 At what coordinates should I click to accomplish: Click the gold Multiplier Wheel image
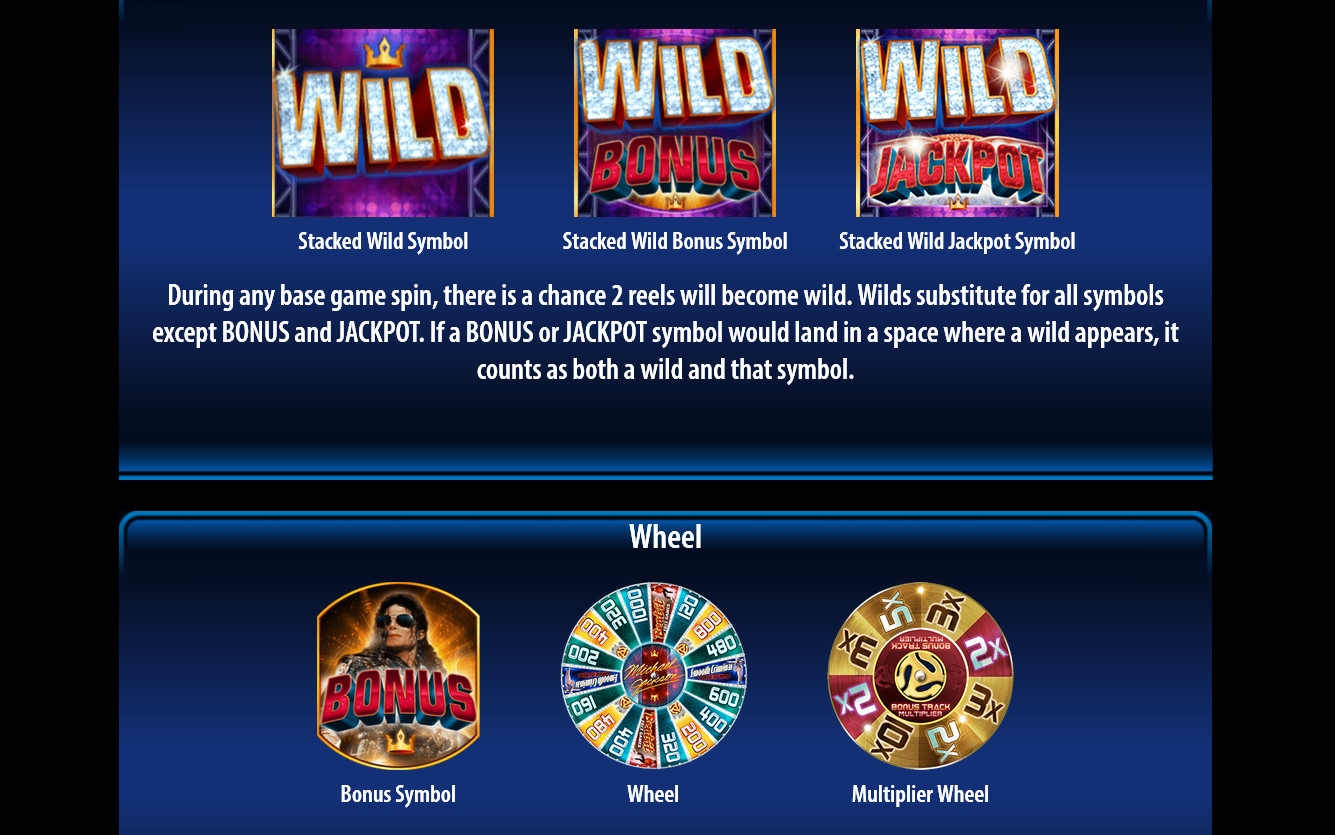(x=920, y=676)
